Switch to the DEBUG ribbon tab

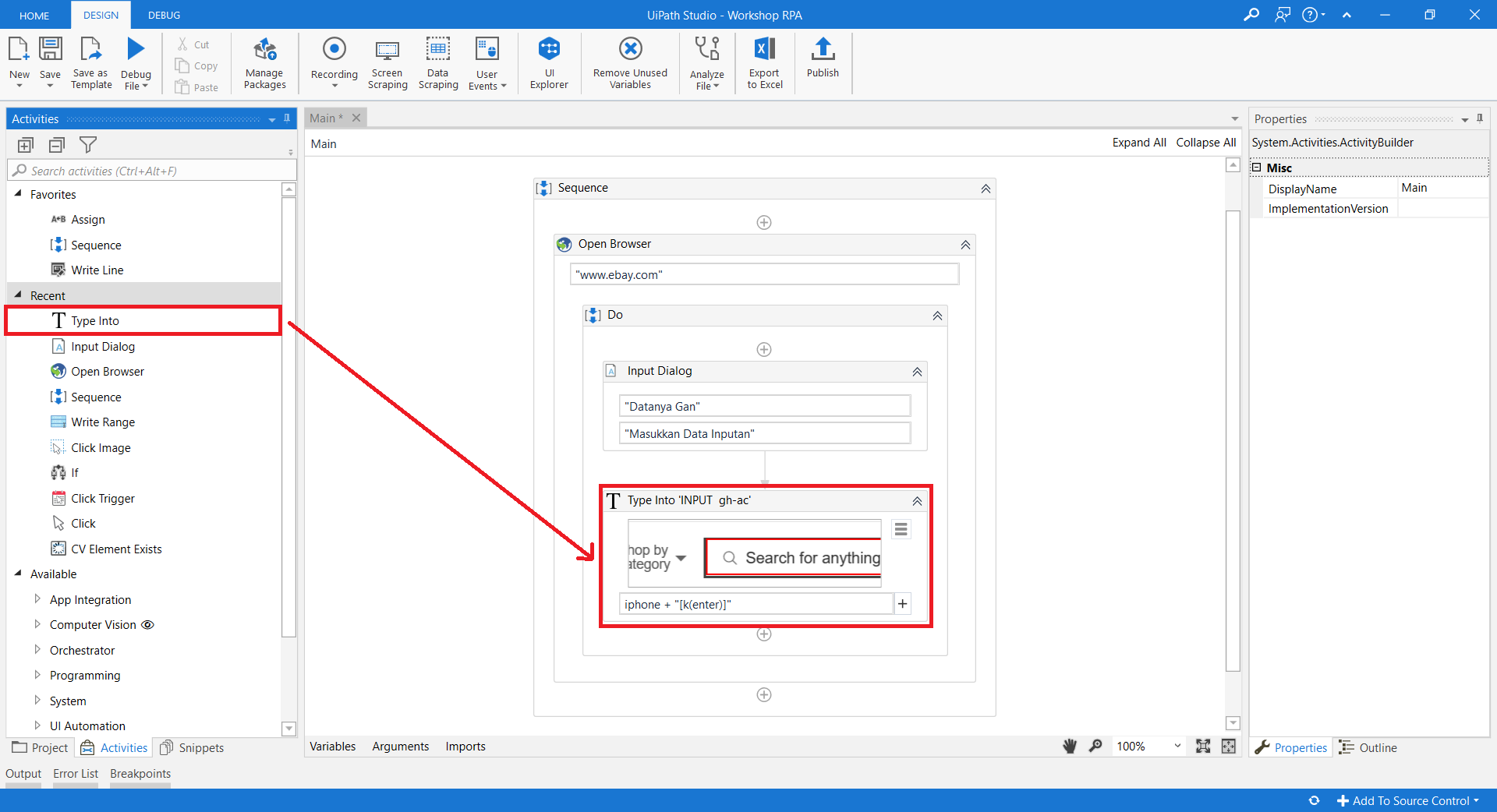164,15
